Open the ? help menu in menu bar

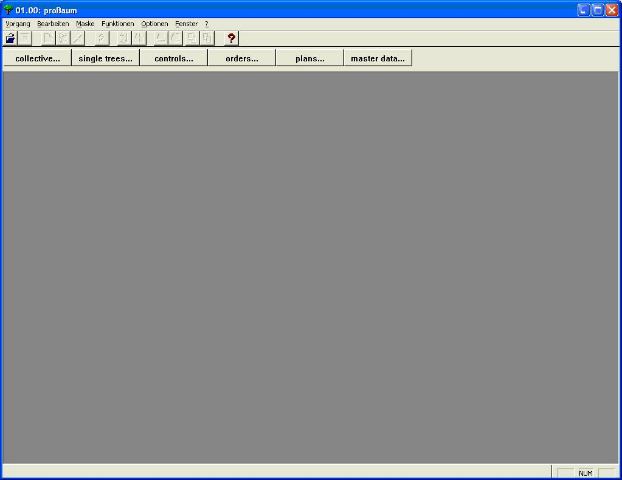[x=206, y=23]
